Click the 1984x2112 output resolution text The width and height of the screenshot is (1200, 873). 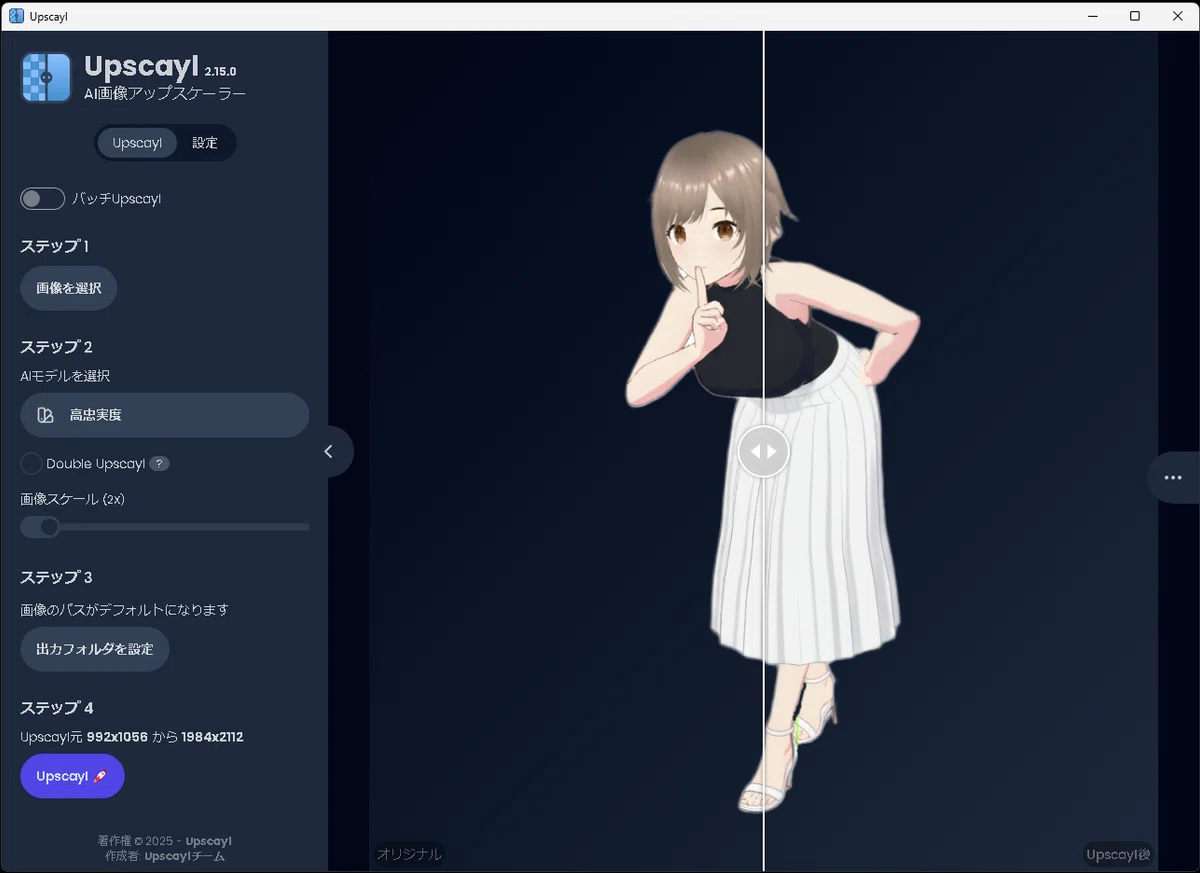point(212,737)
